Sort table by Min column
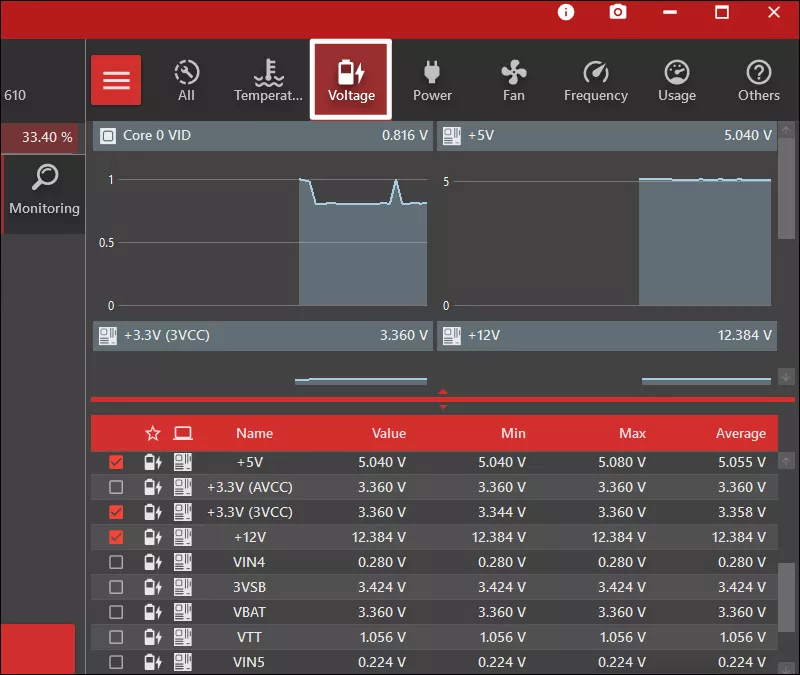 (x=513, y=434)
